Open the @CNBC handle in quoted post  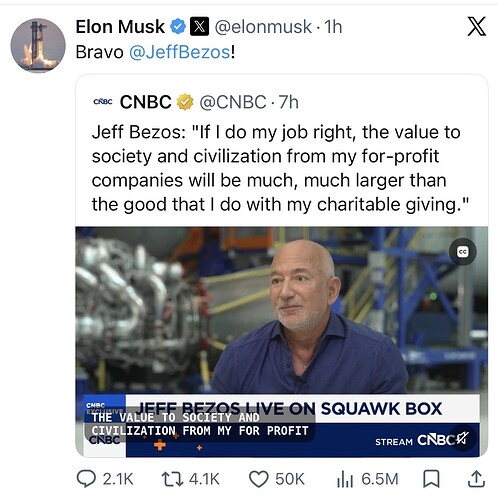pos(233,102)
